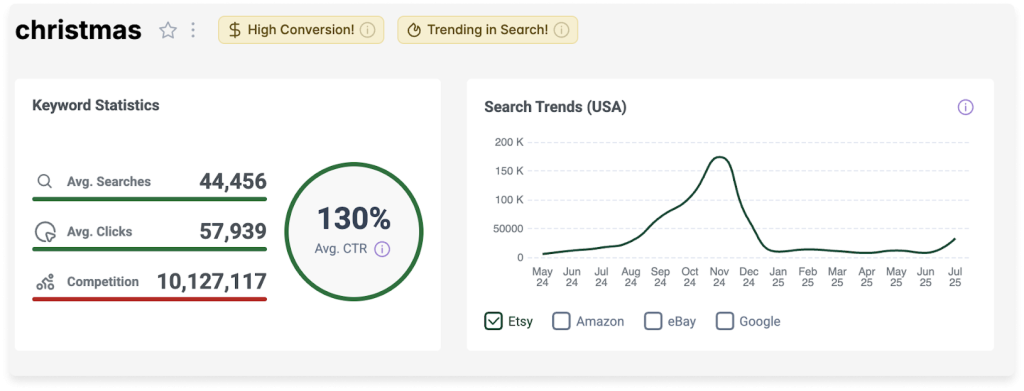
Task: Uncheck the Etsy checkbox
Action: pos(493,321)
